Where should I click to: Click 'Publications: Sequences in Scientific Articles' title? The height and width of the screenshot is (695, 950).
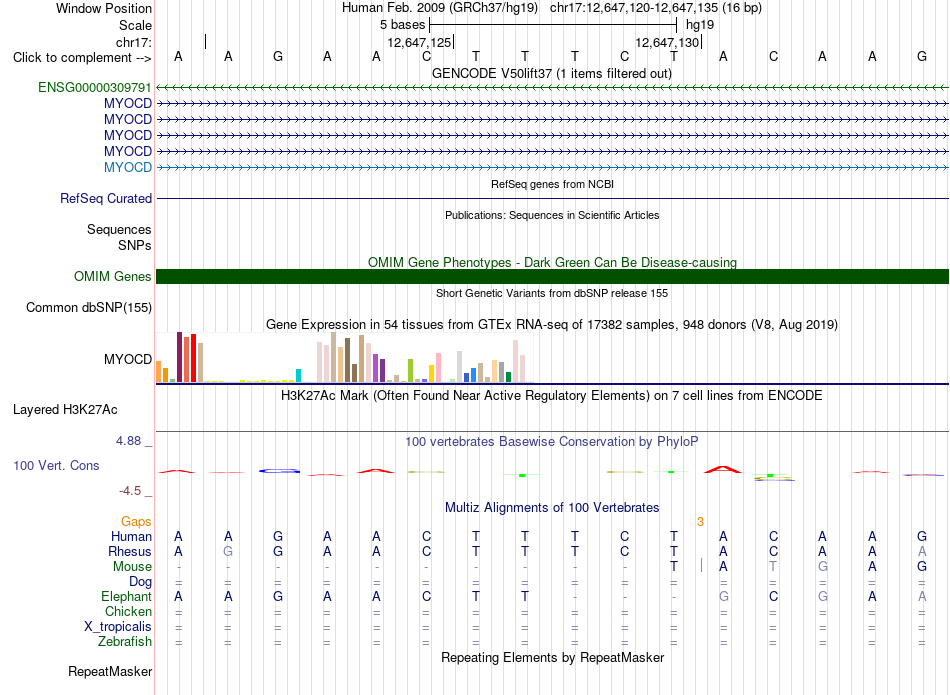point(552,215)
